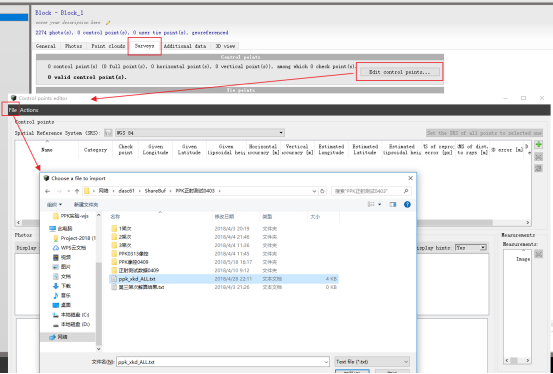Click the help question mark icon
This screenshot has width=553, height=374.
[x=407, y=205]
